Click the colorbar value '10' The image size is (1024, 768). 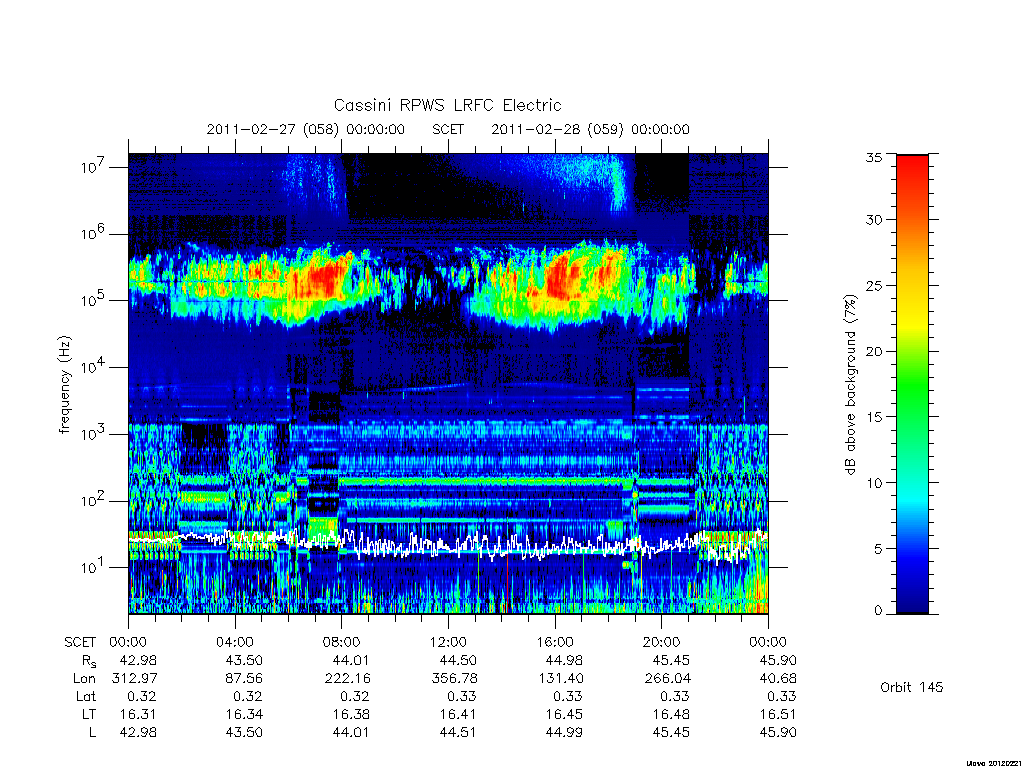coord(873,483)
